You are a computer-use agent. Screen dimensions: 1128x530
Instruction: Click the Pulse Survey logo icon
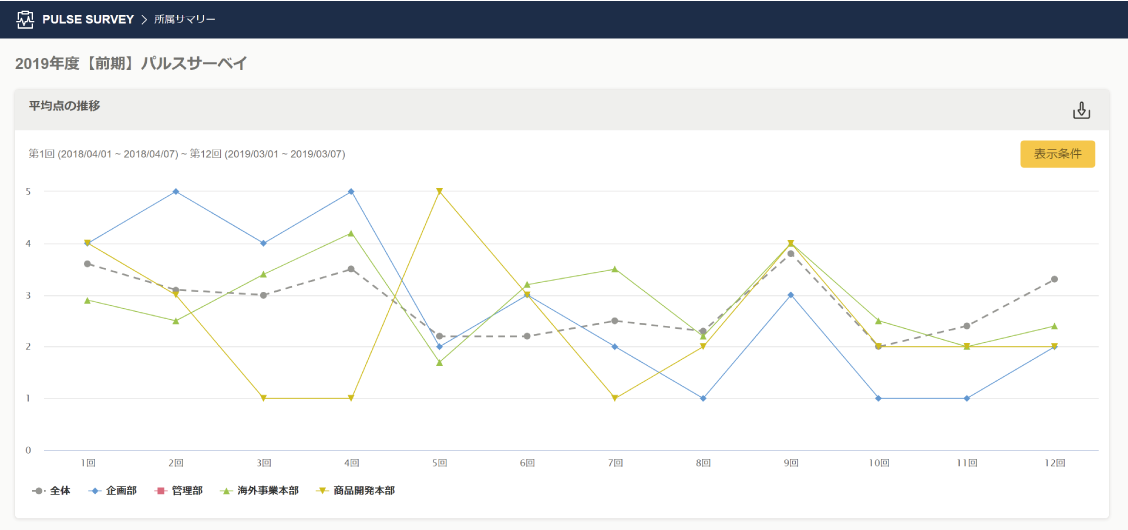click(x=26, y=19)
